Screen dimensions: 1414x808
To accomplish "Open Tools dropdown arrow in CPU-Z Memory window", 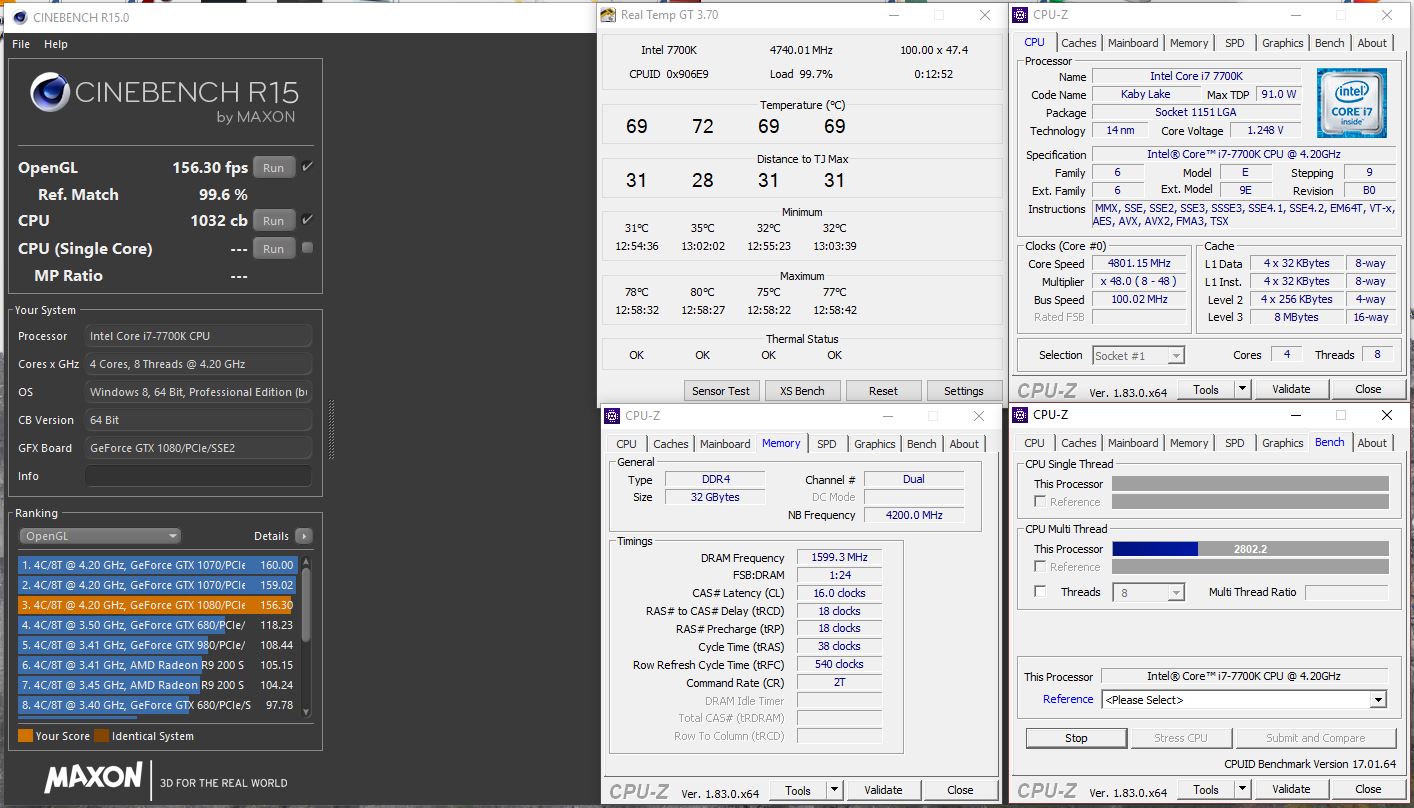I will (834, 790).
